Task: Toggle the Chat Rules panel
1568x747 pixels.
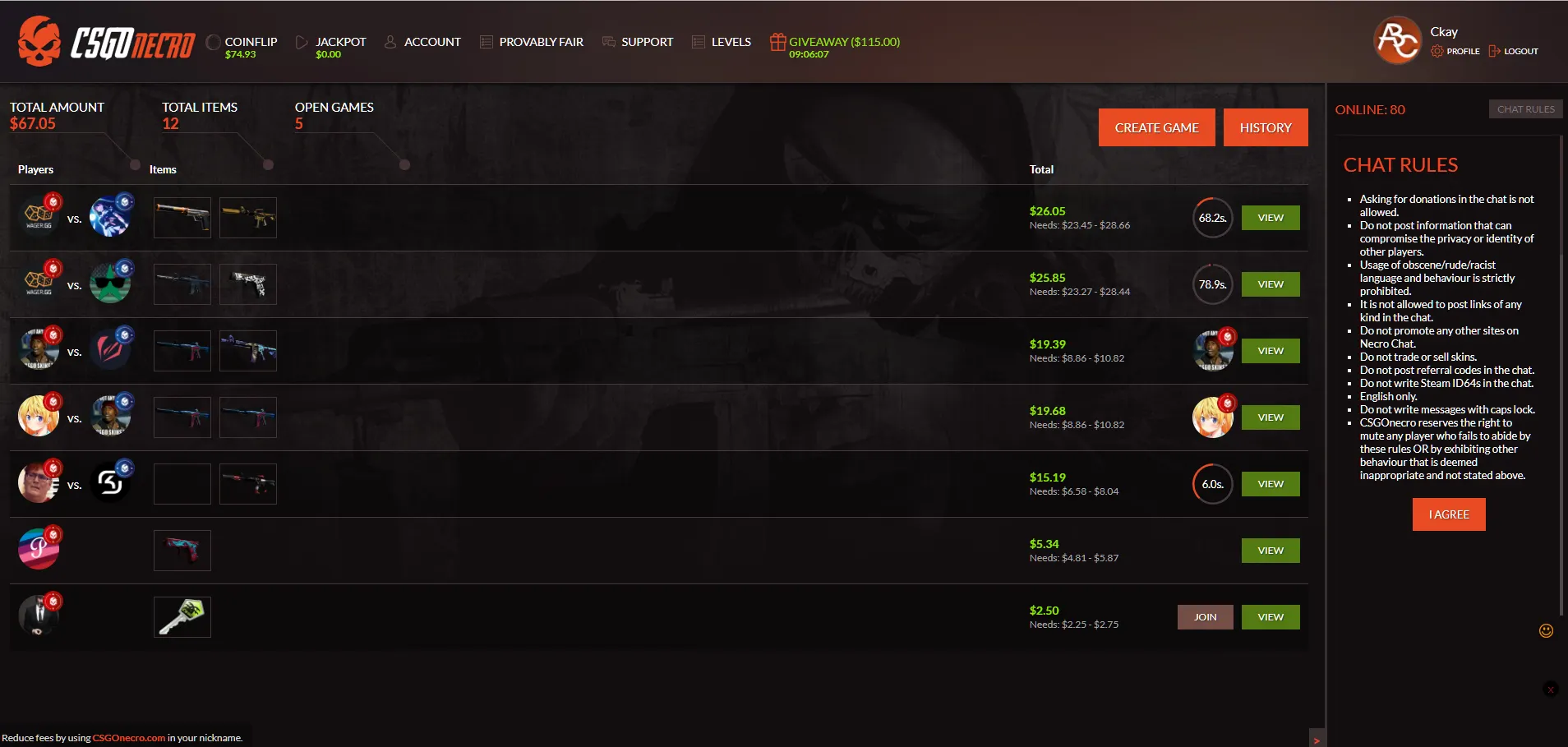Action: click(1525, 109)
